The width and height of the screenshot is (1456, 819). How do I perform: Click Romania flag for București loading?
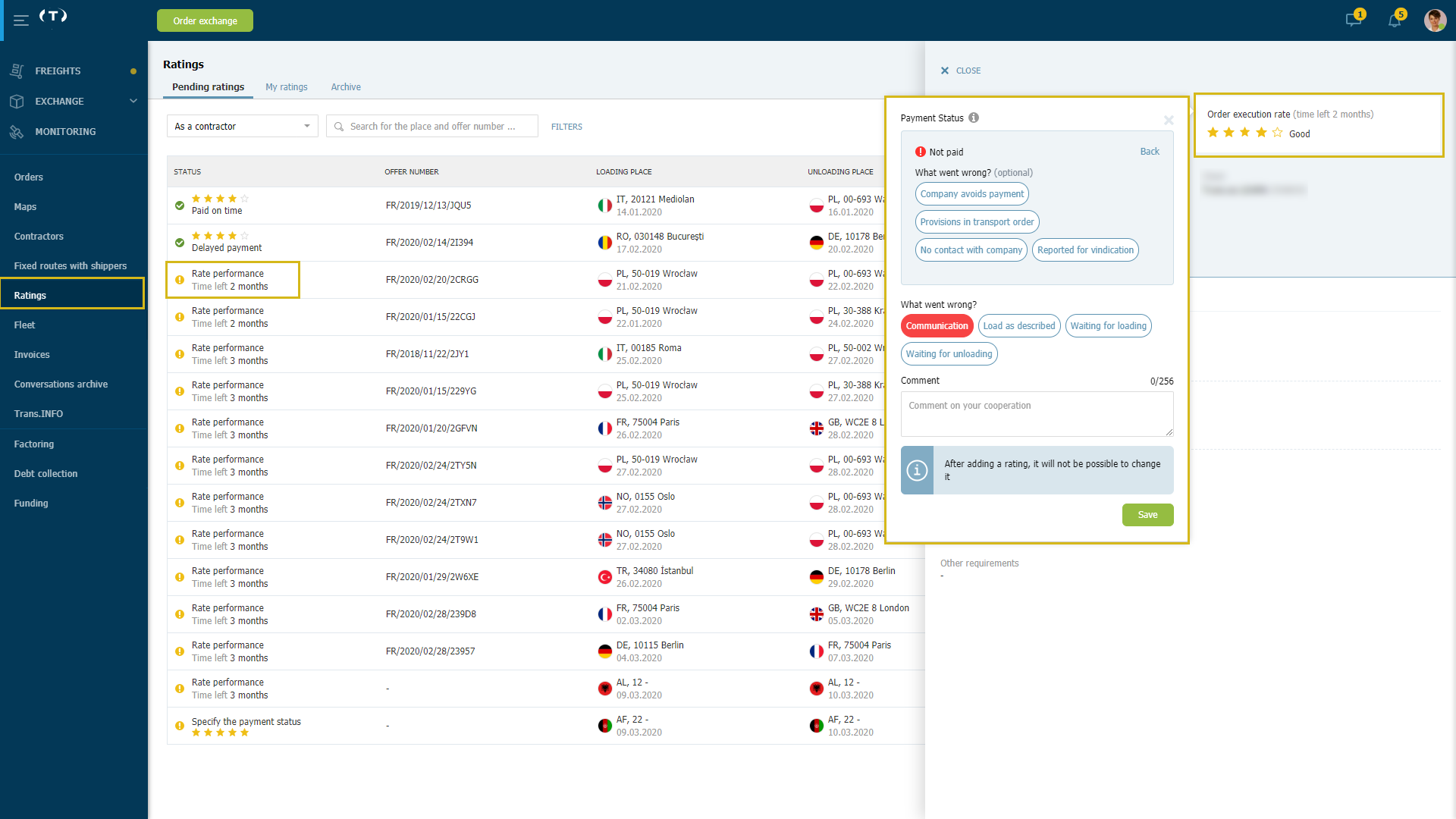tap(604, 243)
